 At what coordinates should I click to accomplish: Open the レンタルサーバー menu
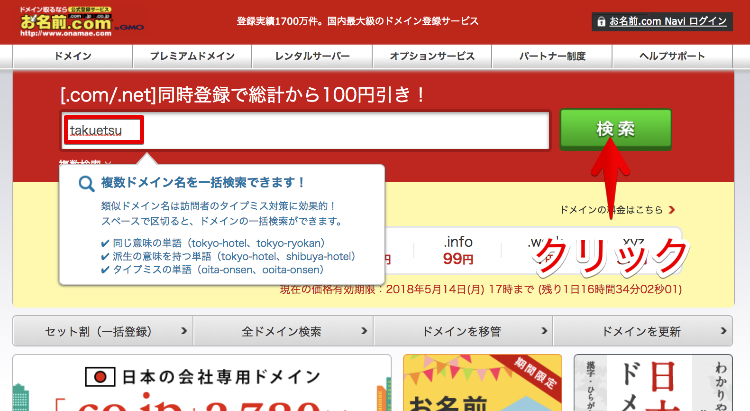click(x=312, y=56)
